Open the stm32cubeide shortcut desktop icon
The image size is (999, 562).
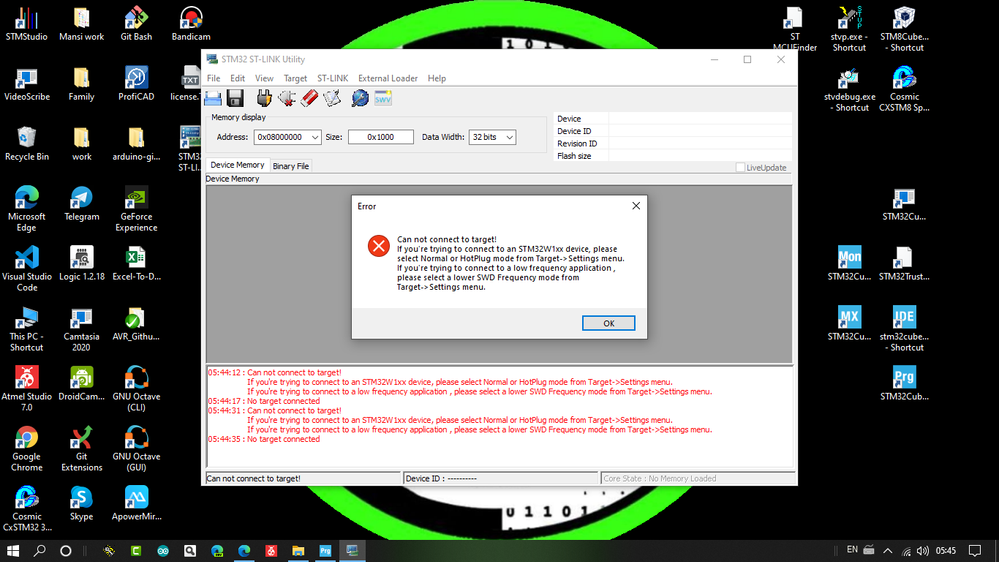[904, 328]
